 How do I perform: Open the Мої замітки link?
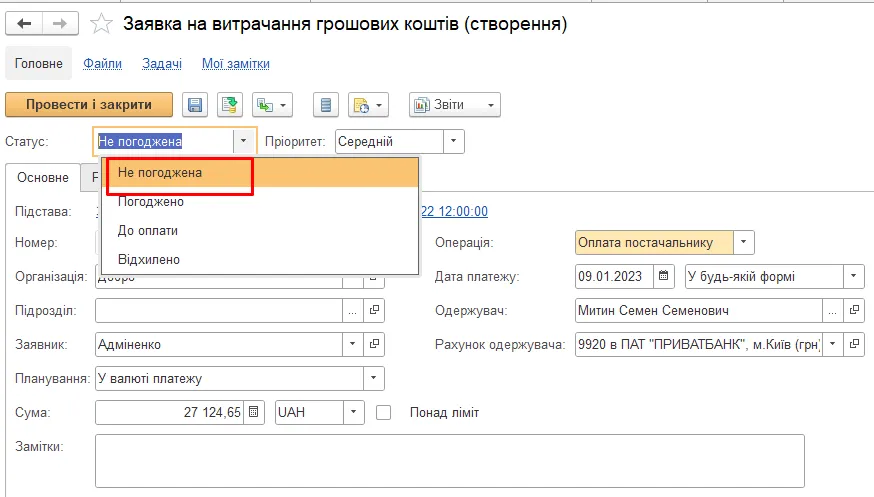236,64
